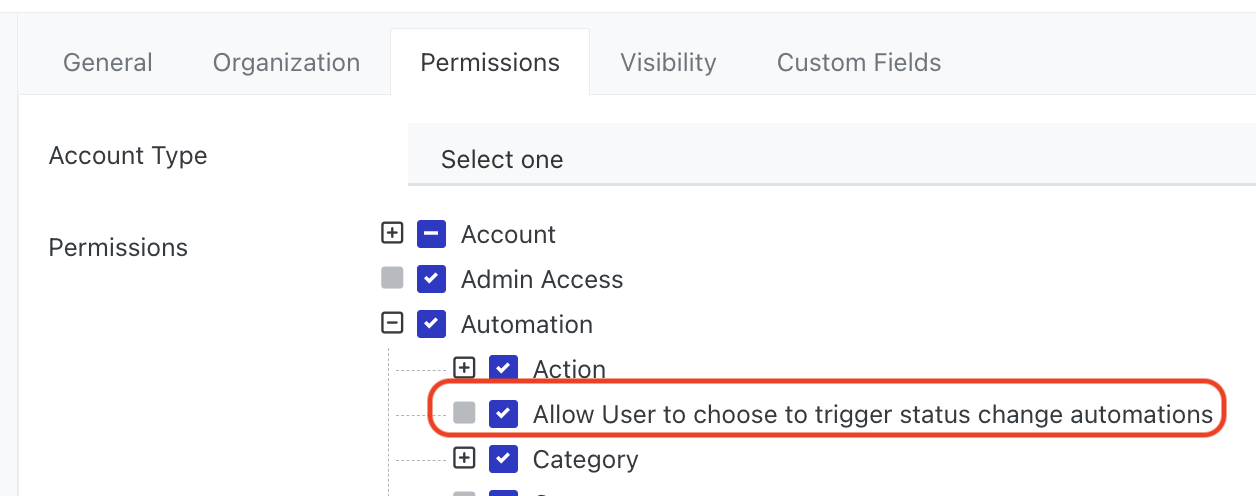Image resolution: width=1256 pixels, height=496 pixels.
Task: Open the Account Type dropdown
Action: coord(830,159)
